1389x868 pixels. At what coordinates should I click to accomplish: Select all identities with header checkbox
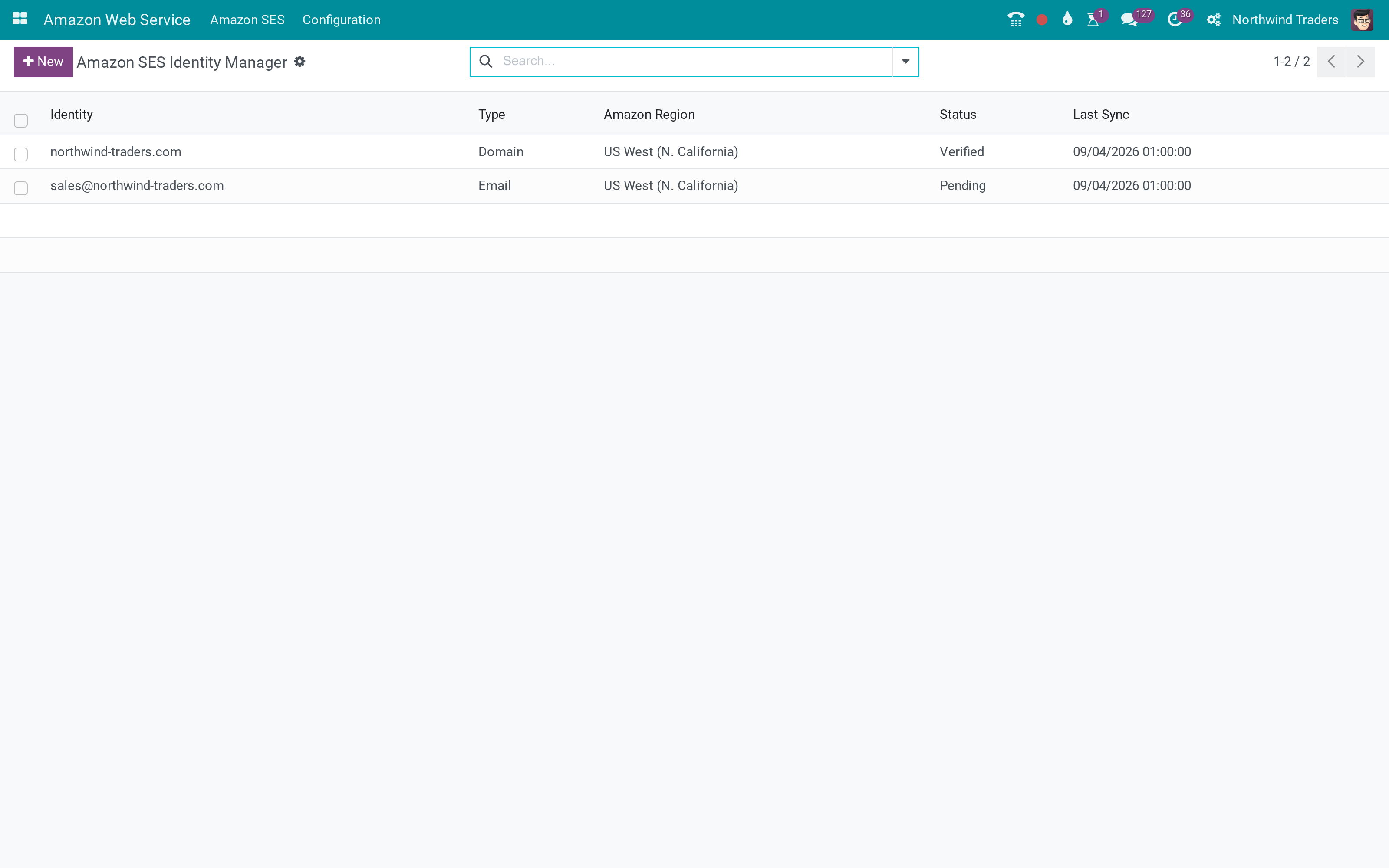click(x=21, y=121)
